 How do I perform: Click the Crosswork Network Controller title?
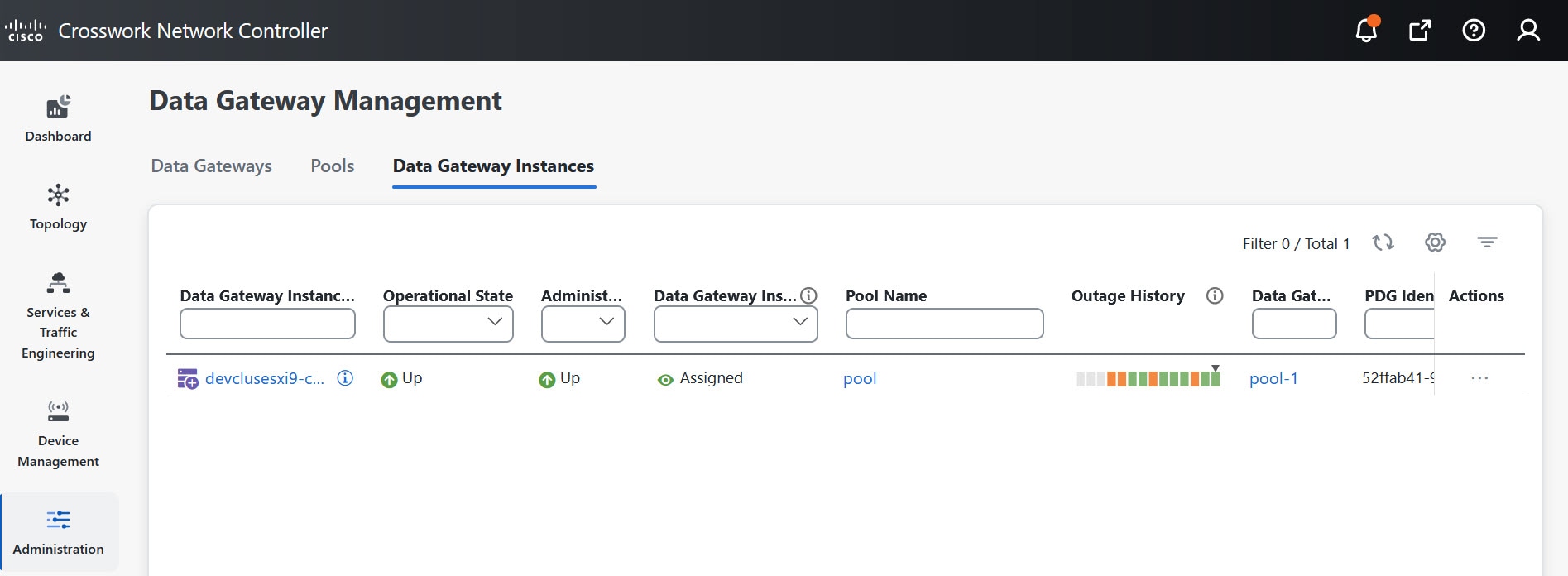(x=193, y=31)
